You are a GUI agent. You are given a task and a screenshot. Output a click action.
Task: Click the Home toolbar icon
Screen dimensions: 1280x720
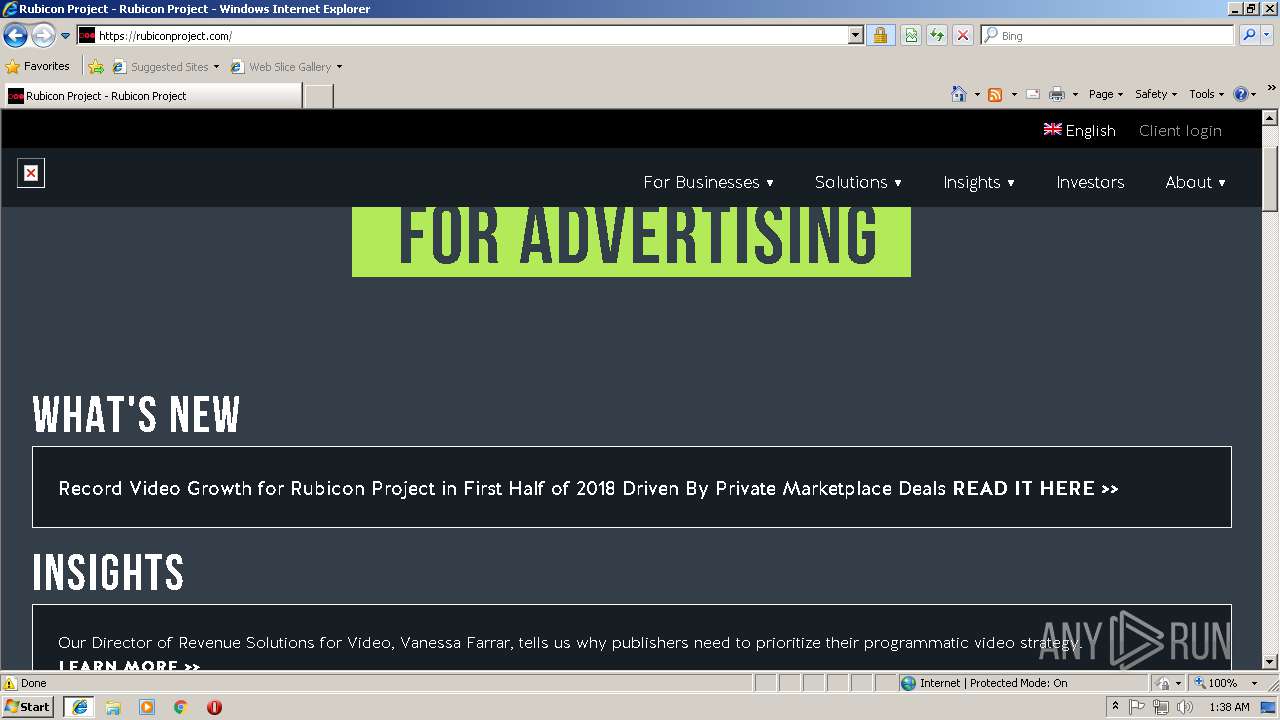point(959,94)
